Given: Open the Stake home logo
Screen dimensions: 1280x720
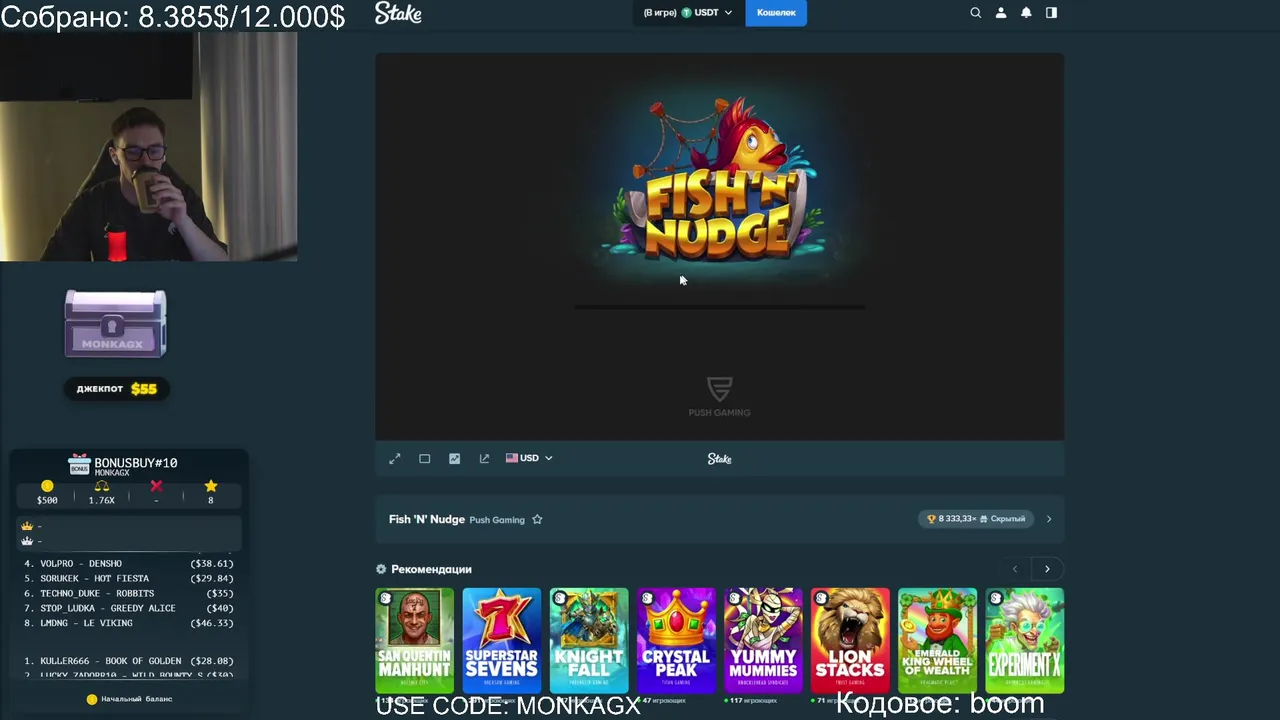Looking at the screenshot, I should click(x=398, y=13).
